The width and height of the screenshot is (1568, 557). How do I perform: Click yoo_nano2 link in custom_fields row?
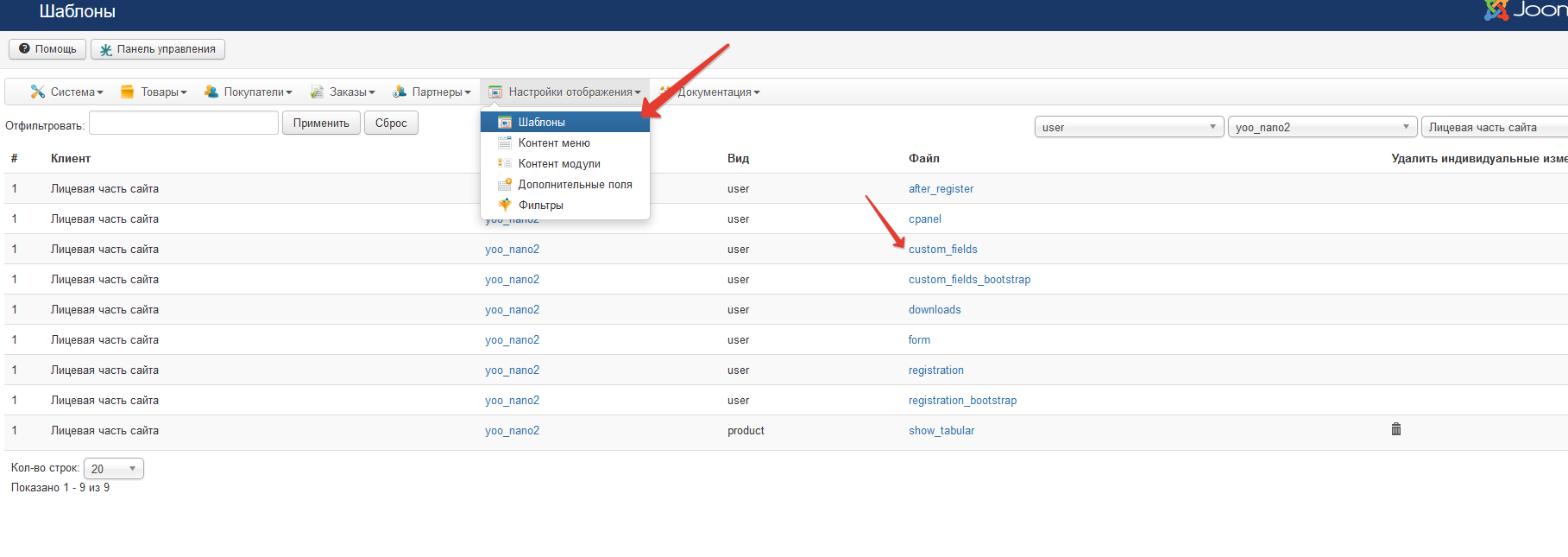pyautogui.click(x=512, y=249)
